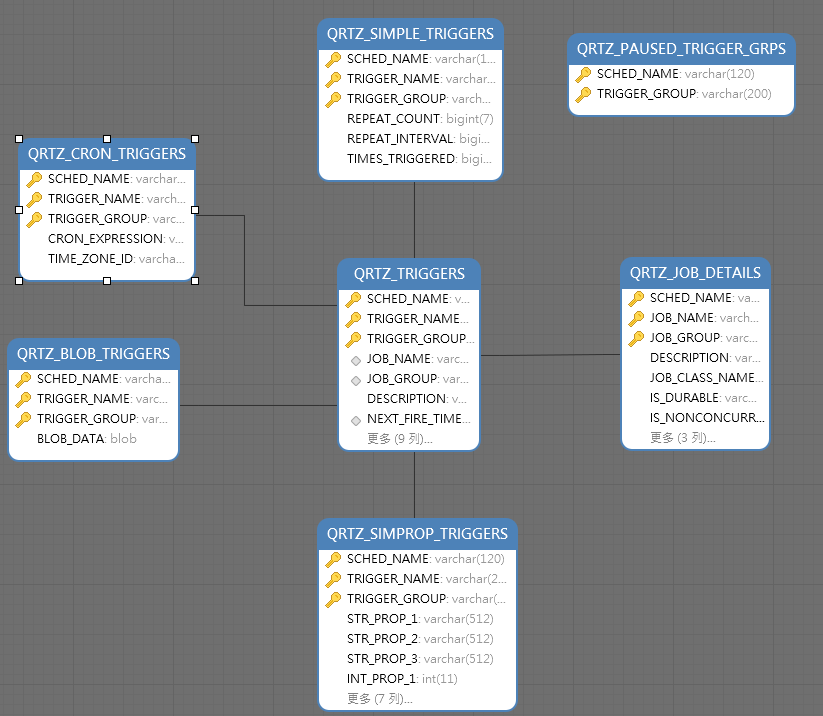Grab top-left selection handle of QRTZ_CRON_TRIGGERS
The width and height of the screenshot is (823, 716).
click(x=19, y=139)
